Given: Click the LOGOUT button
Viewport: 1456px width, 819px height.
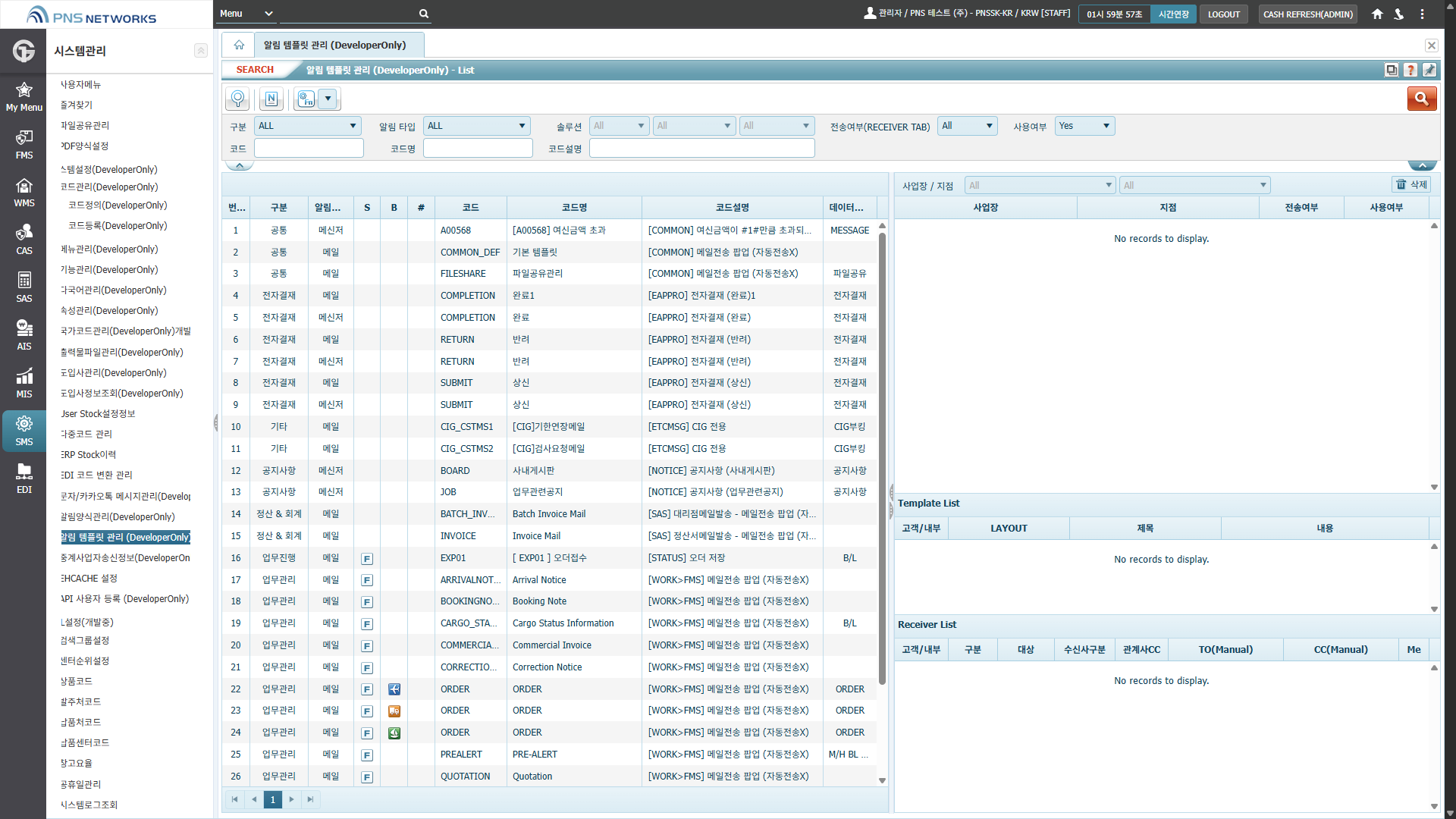Looking at the screenshot, I should [x=1224, y=14].
